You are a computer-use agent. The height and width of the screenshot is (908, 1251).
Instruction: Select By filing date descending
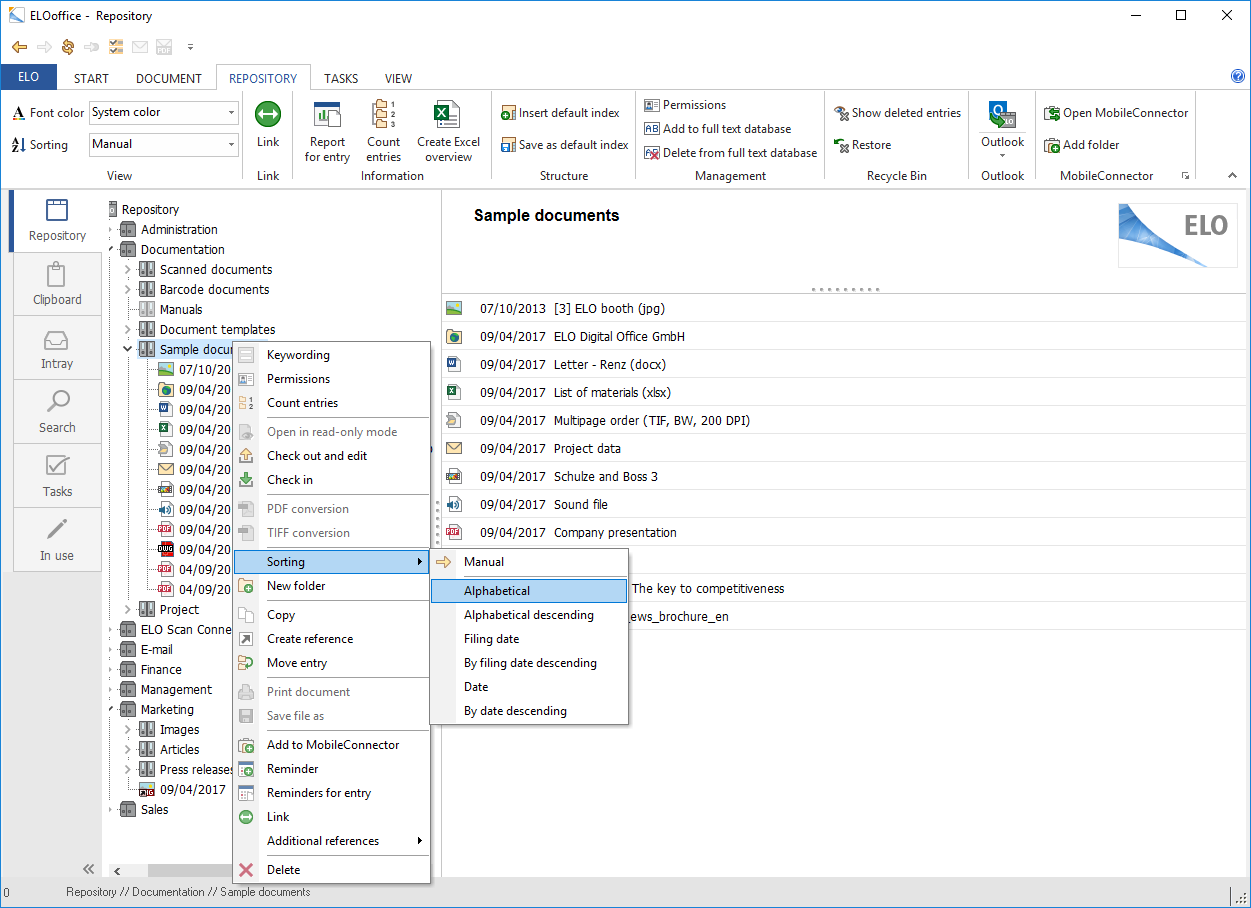click(529, 663)
